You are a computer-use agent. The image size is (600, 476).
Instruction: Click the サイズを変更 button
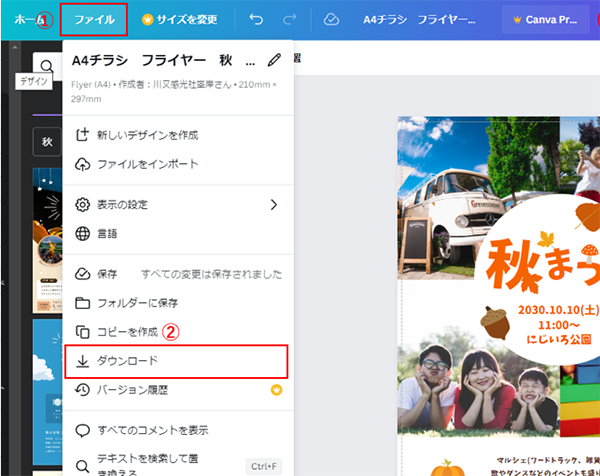point(179,20)
